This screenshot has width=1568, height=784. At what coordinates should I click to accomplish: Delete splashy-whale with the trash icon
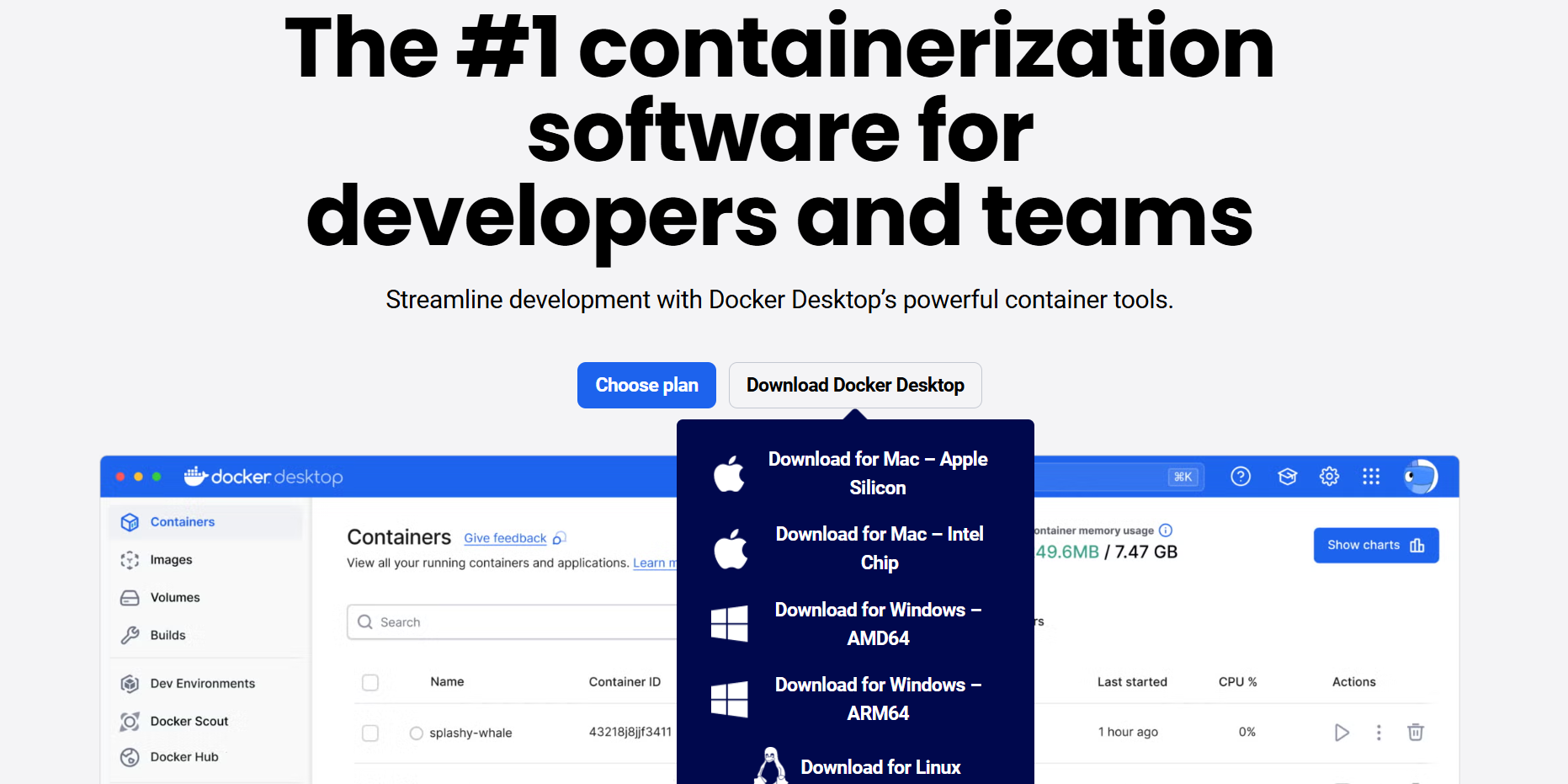(x=1415, y=733)
